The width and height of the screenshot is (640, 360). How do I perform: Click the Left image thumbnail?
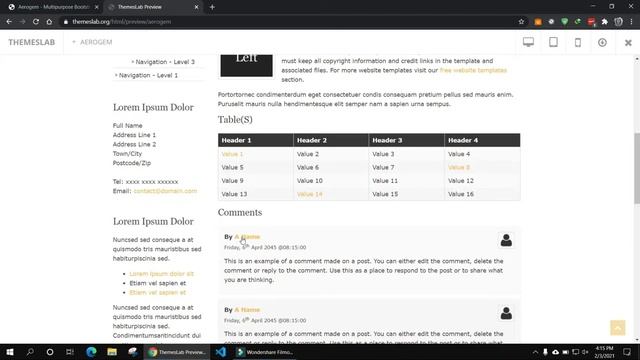coord(247,65)
